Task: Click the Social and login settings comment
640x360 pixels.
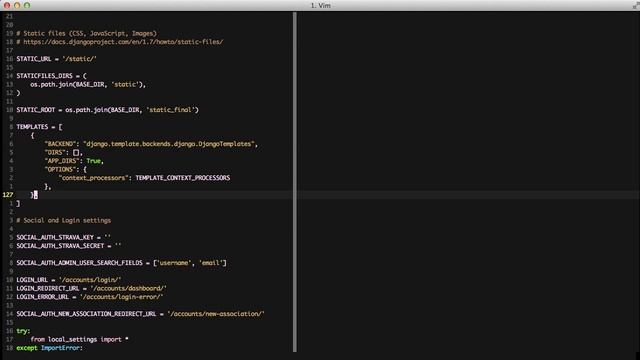Action: coord(64,220)
